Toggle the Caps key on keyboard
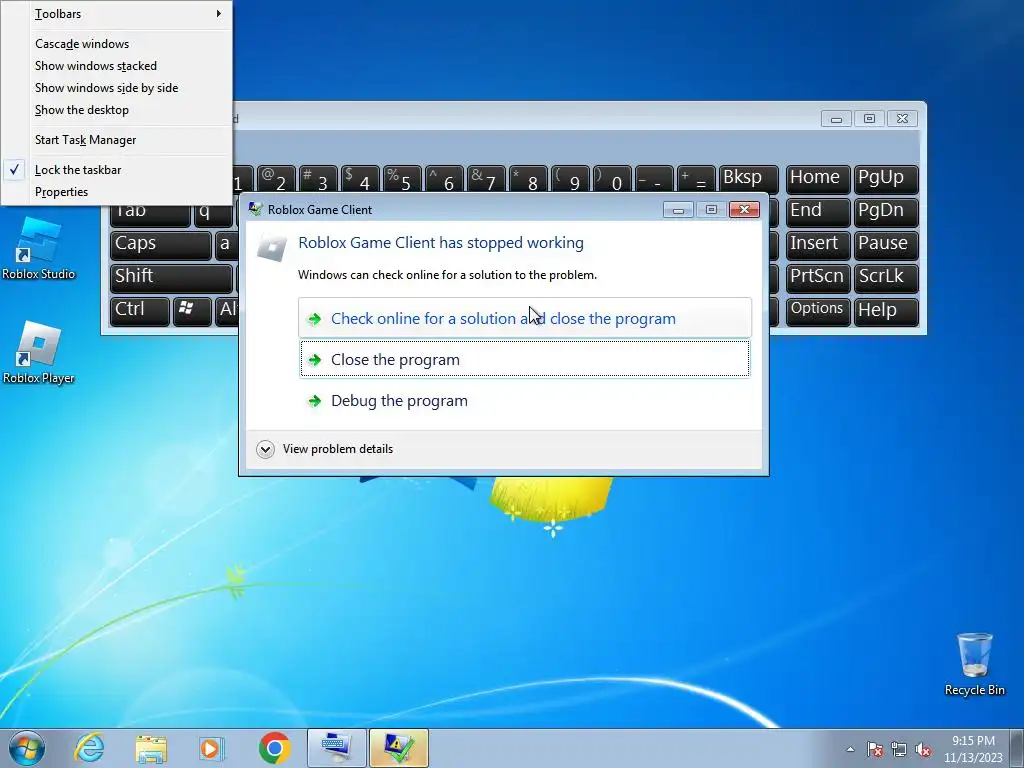Screen dimensions: 1024x768 click(161, 245)
